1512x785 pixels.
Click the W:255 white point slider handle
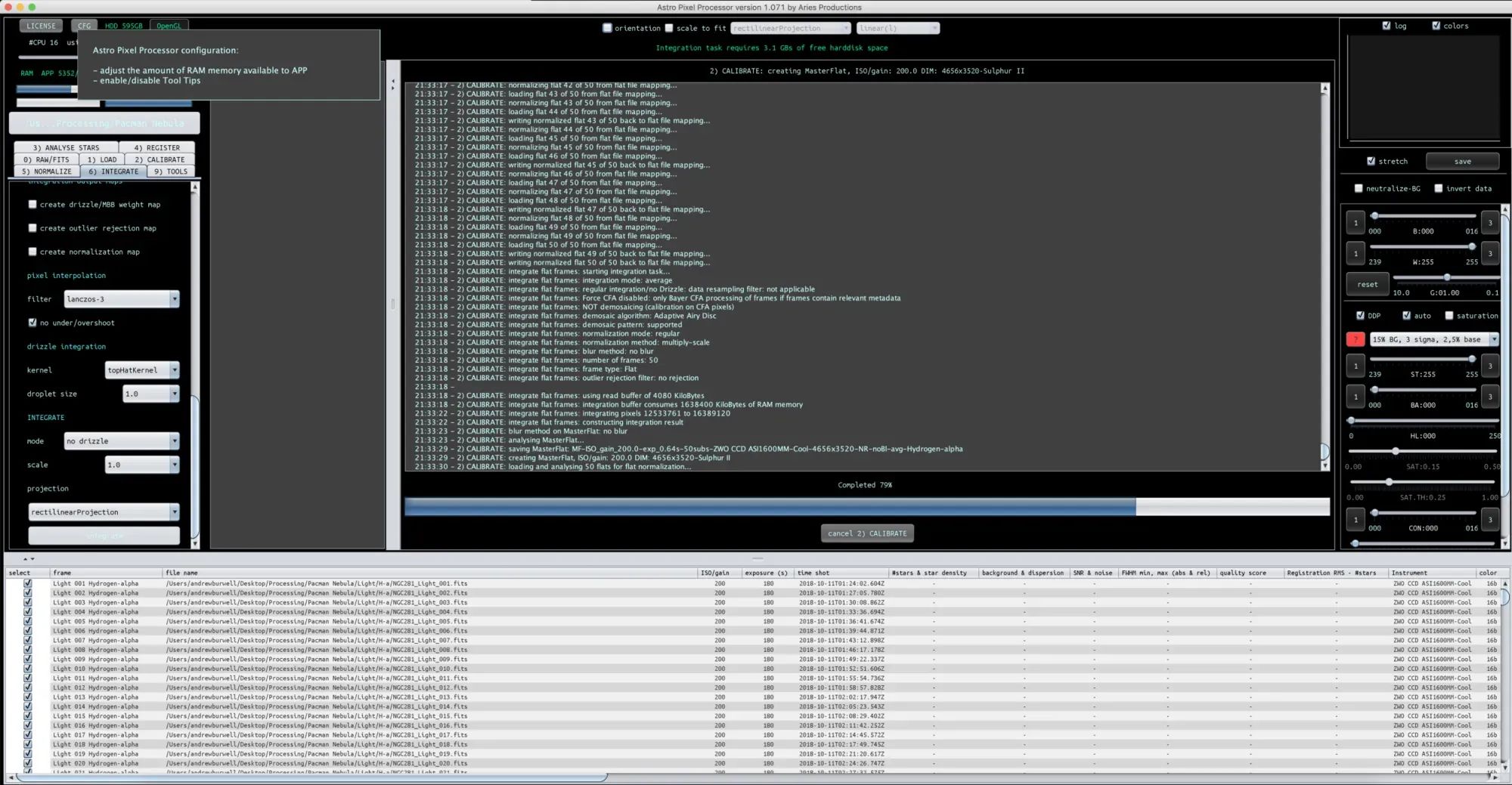click(x=1473, y=246)
